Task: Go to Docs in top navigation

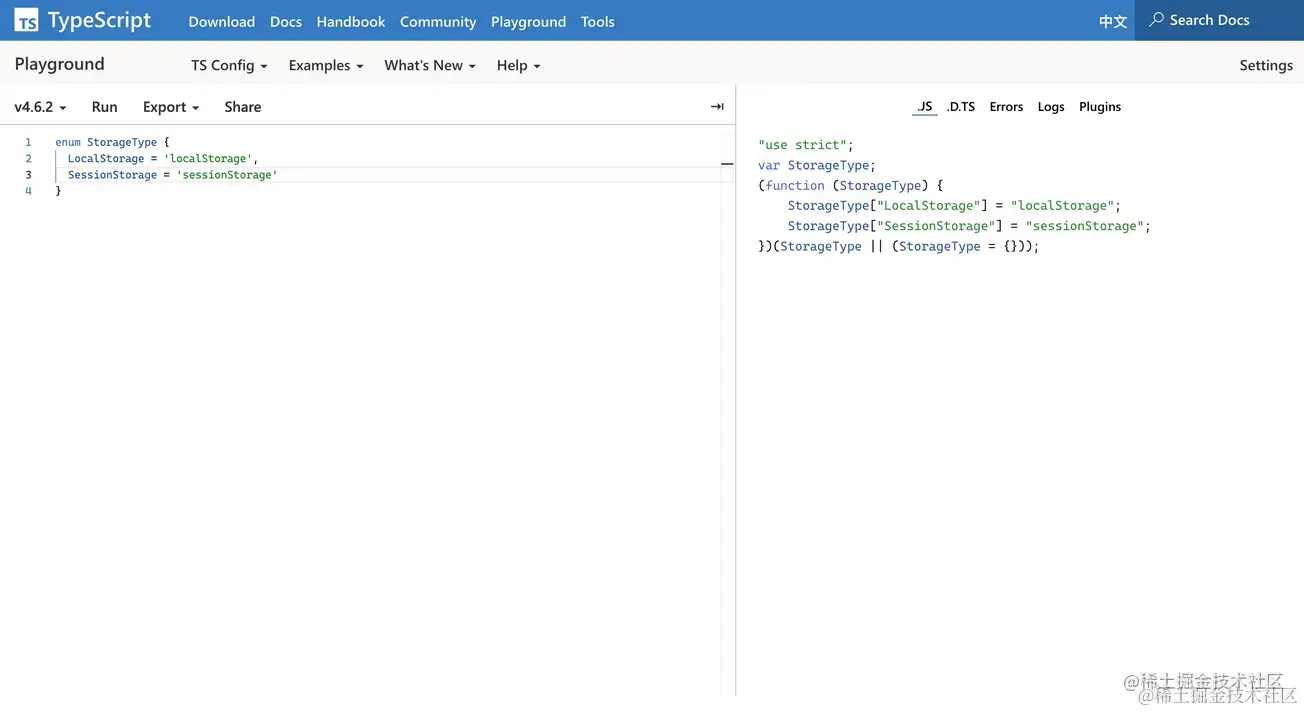Action: click(x=286, y=21)
